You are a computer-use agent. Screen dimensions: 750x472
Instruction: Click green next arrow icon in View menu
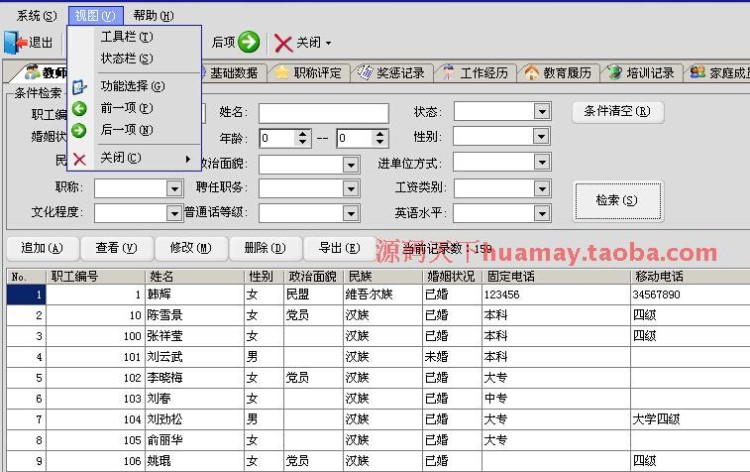pos(79,130)
